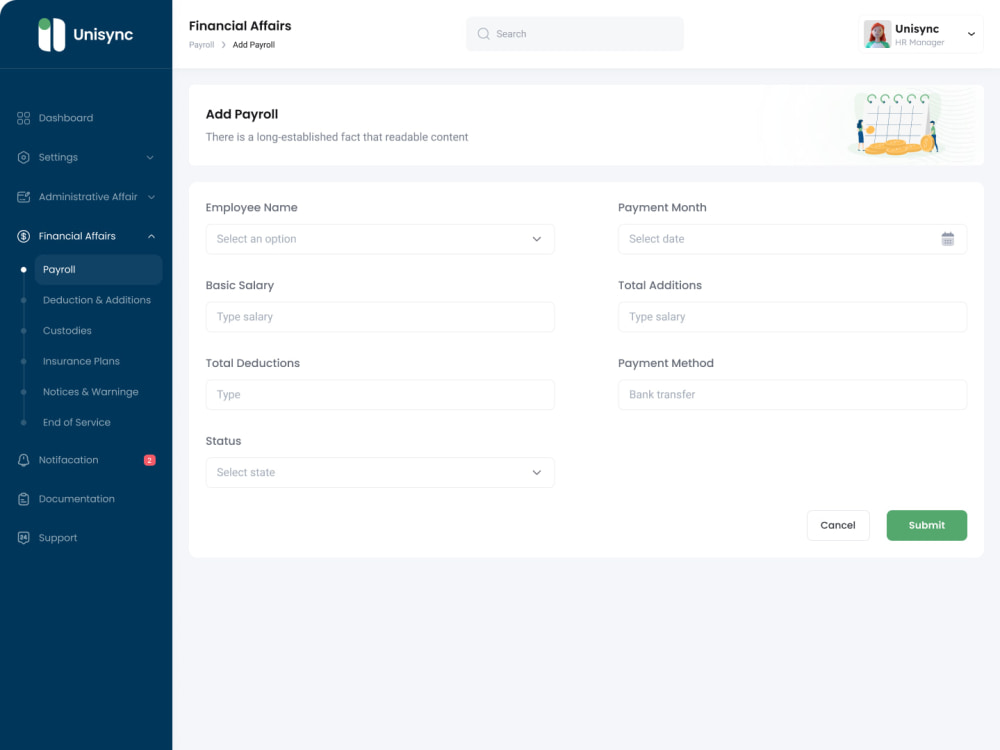
Task: Click the Employee Name label
Action: (x=251, y=208)
